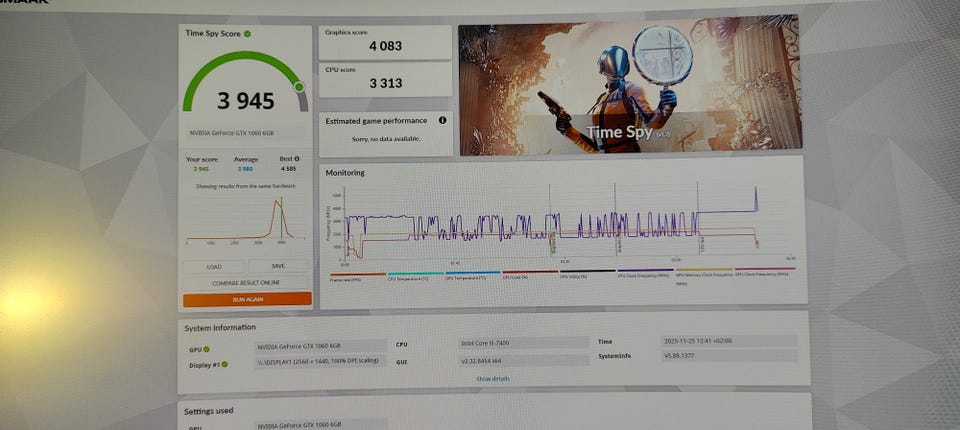Image resolution: width=960 pixels, height=430 pixels.
Task: Click the SystemInfo version v5.88.1377 field
Action: click(x=730, y=356)
